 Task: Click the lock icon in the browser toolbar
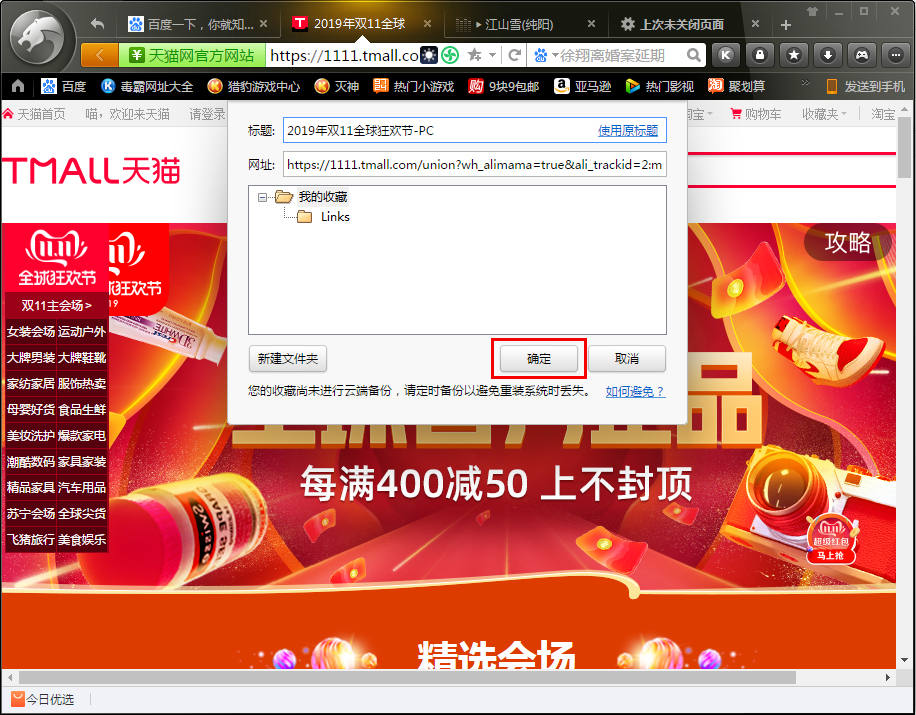pos(760,56)
